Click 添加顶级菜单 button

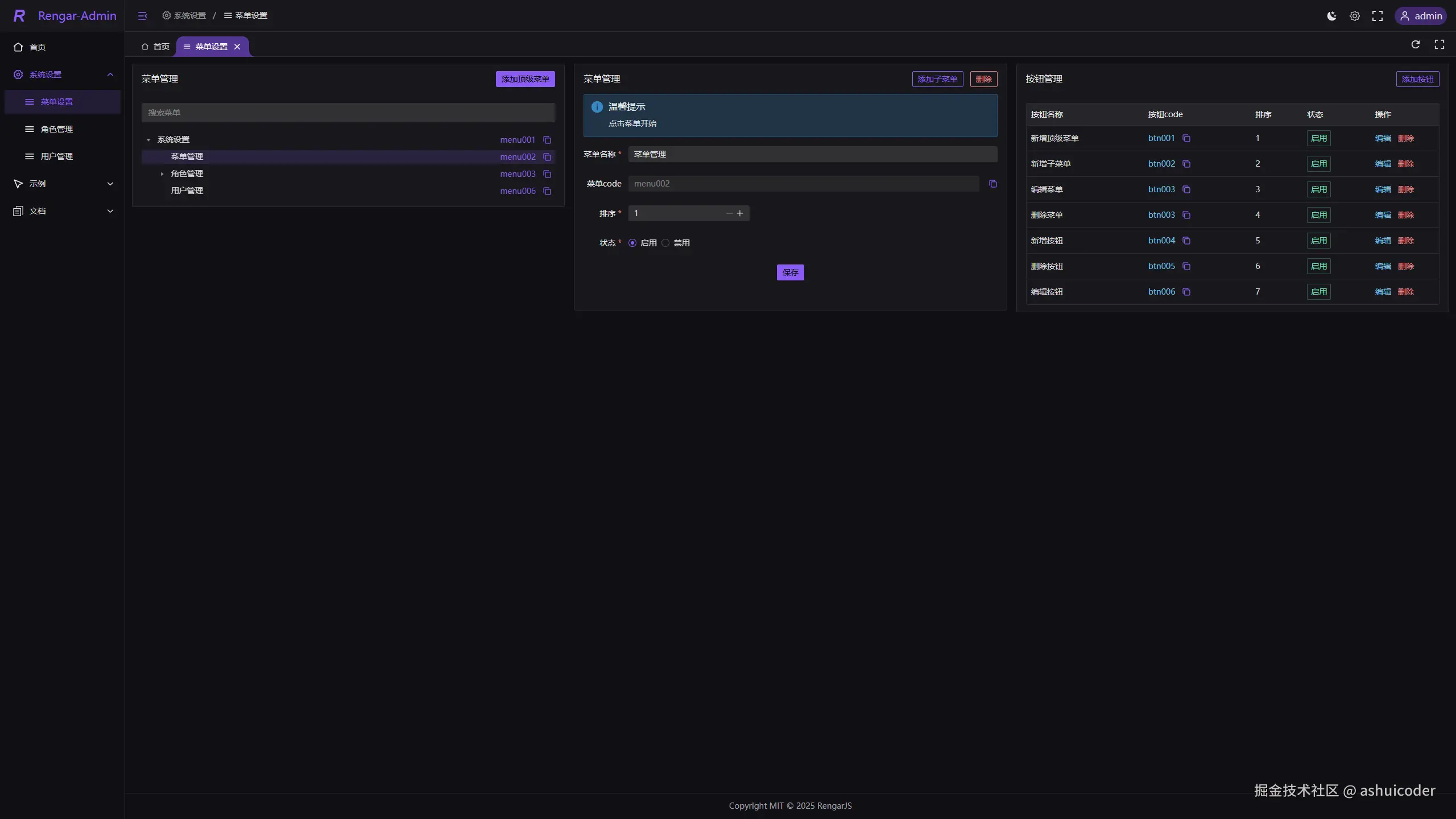click(x=525, y=79)
